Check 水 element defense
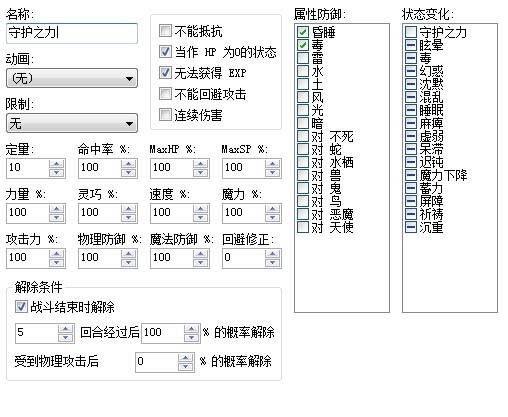 tap(303, 71)
